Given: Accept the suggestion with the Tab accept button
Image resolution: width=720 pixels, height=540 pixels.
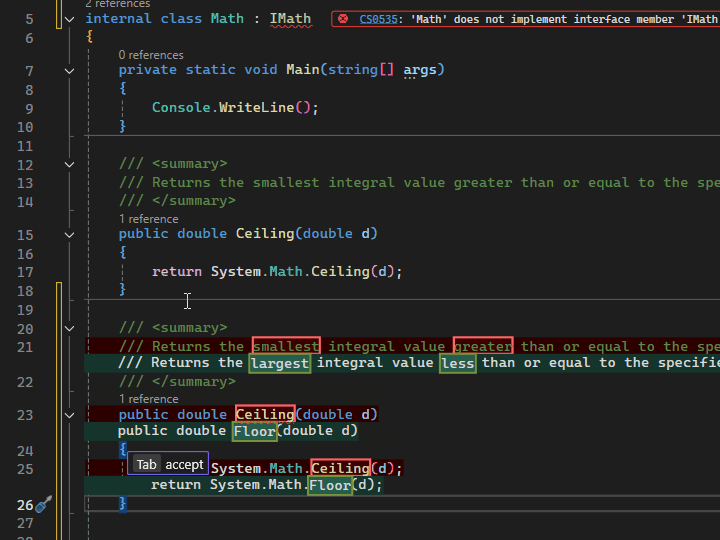Looking at the screenshot, I should [x=168, y=464].
